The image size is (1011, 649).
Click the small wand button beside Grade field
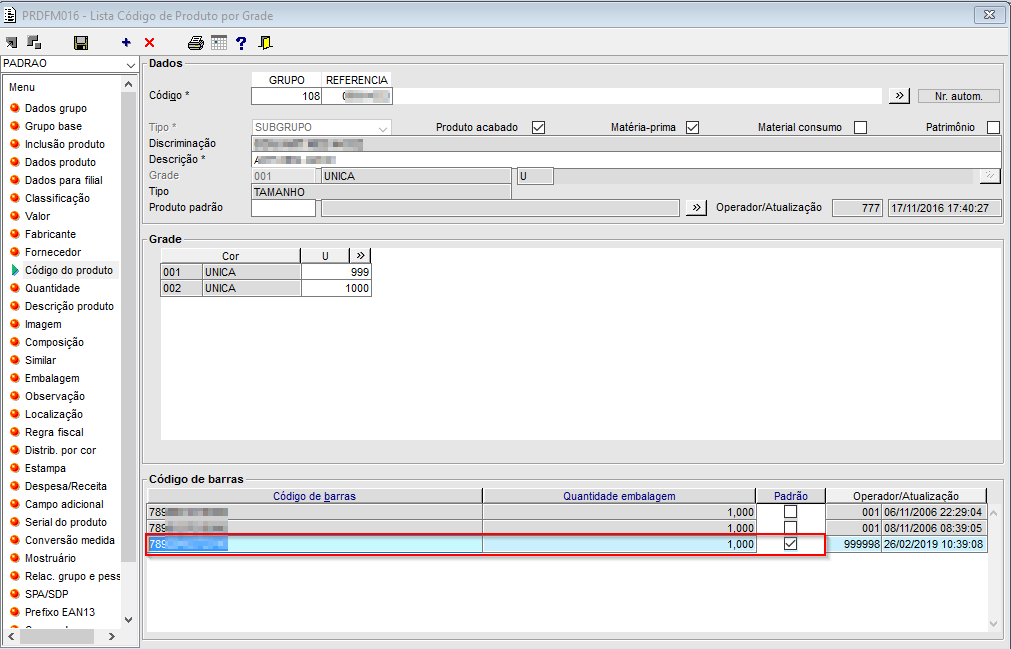click(990, 176)
